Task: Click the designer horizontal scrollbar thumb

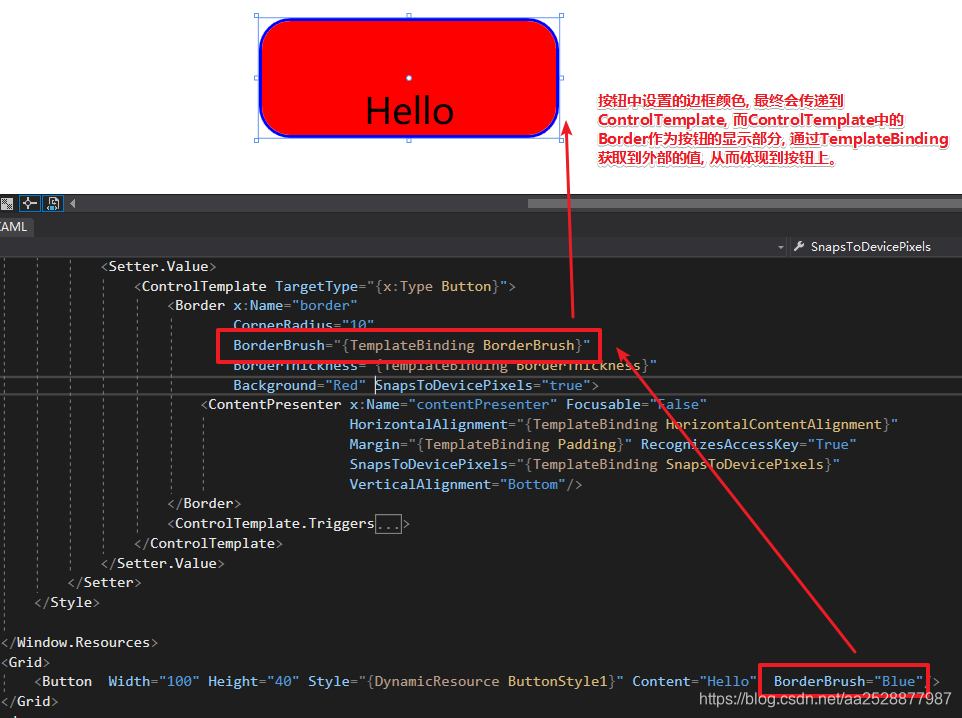Action: pos(744,203)
